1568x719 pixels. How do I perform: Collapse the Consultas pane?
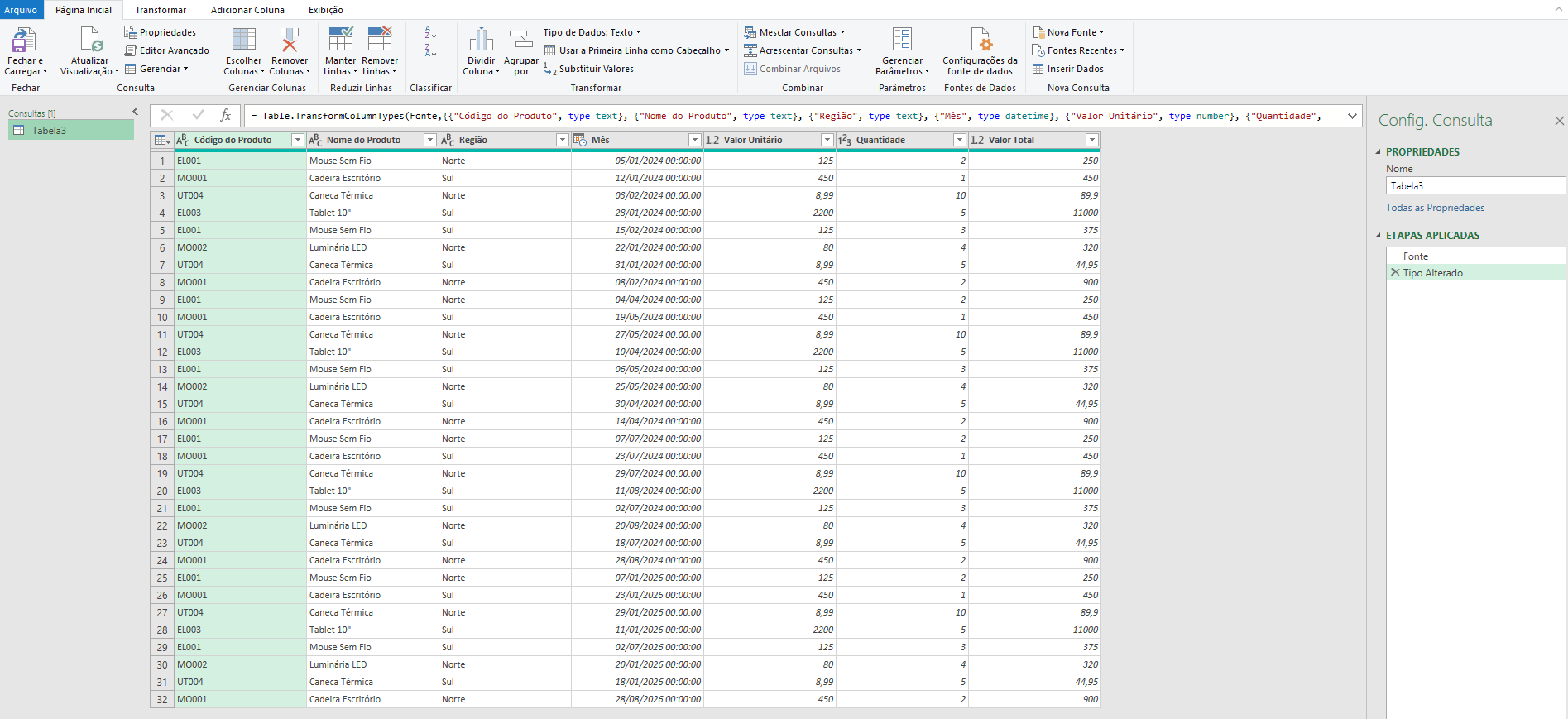[x=136, y=111]
